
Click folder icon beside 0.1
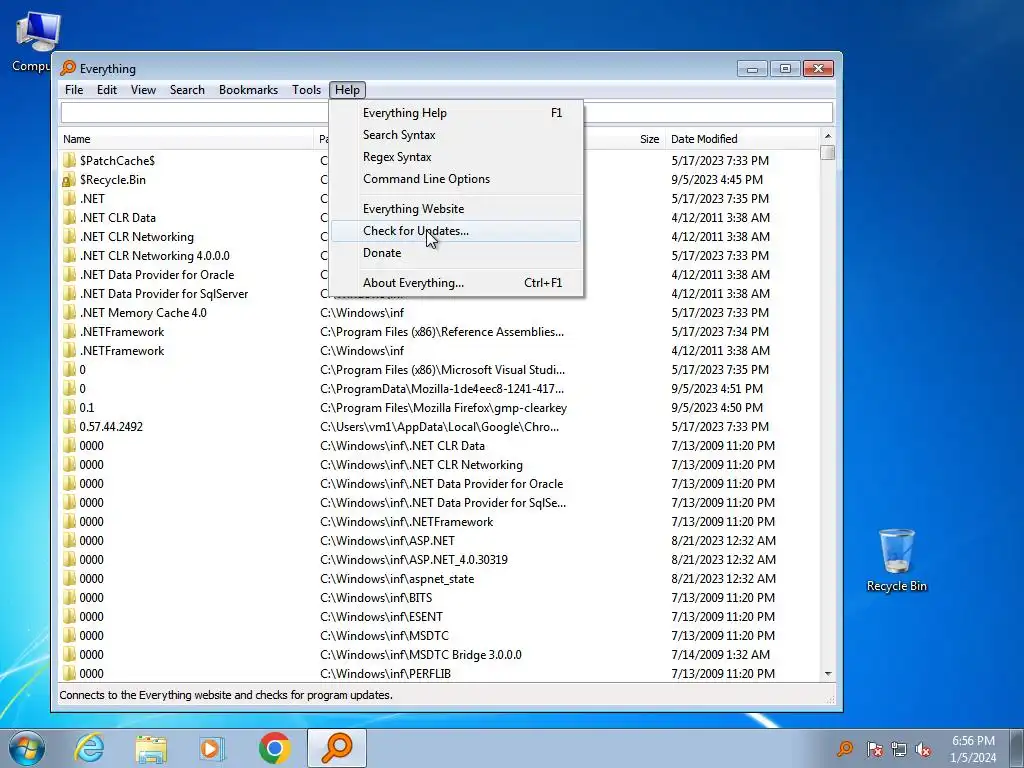click(x=69, y=408)
